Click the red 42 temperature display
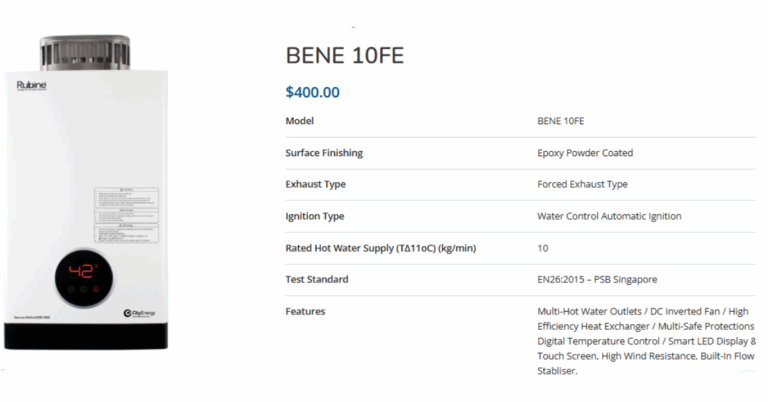 point(82,271)
